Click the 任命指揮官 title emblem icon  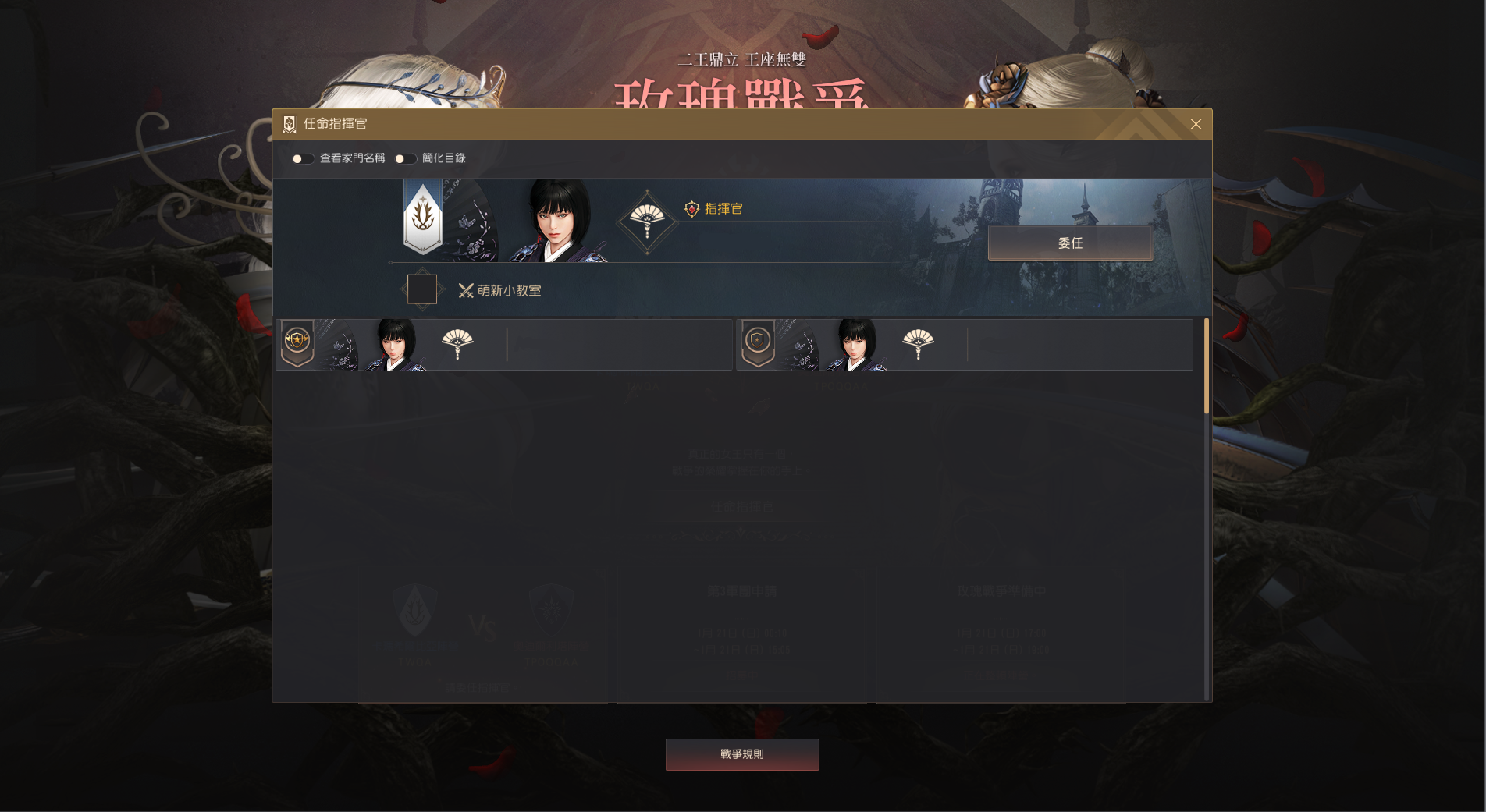click(x=289, y=124)
